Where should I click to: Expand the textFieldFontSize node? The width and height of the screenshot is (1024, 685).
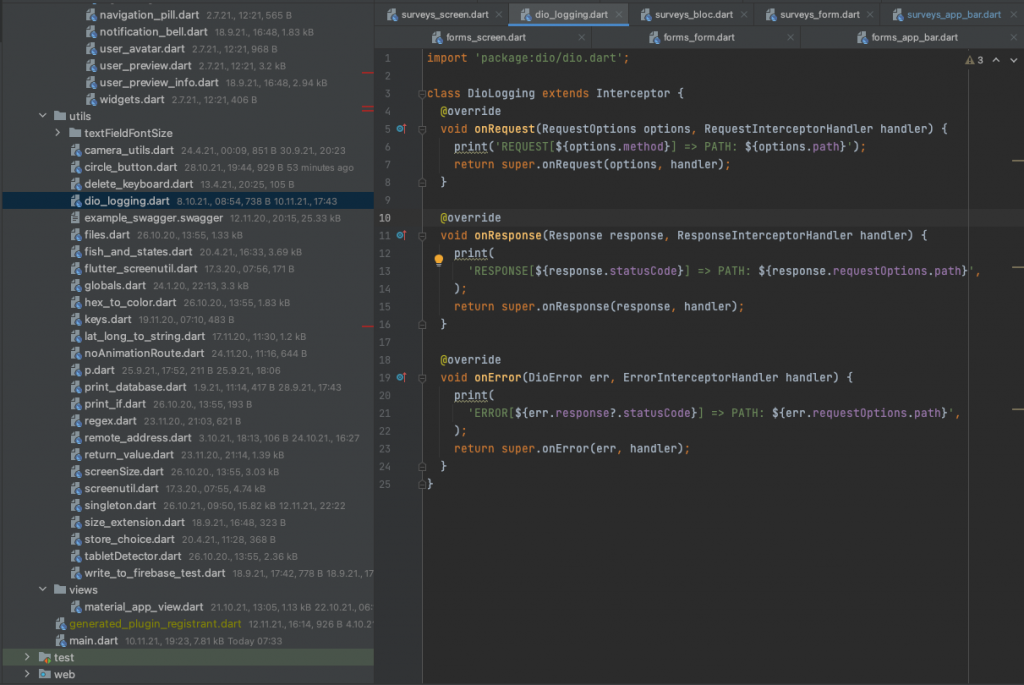pyautogui.click(x=57, y=132)
